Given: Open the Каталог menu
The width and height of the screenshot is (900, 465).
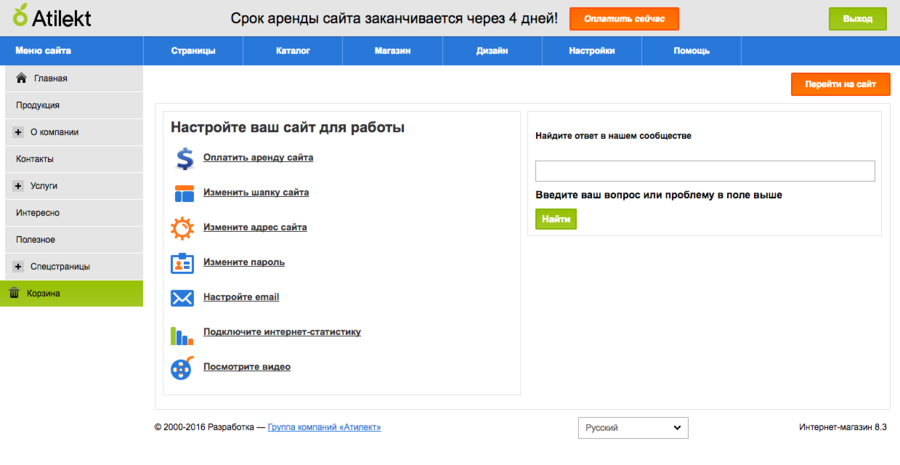Looking at the screenshot, I should (293, 51).
